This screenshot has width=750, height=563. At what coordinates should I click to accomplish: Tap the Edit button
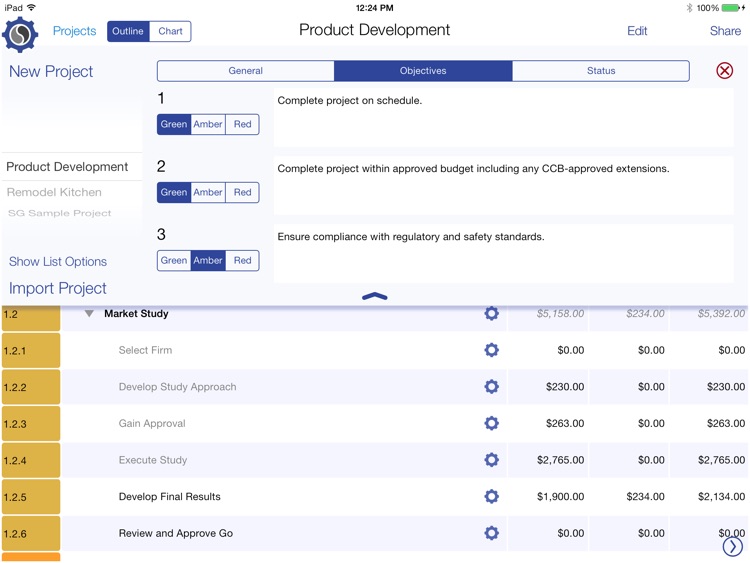tap(637, 31)
